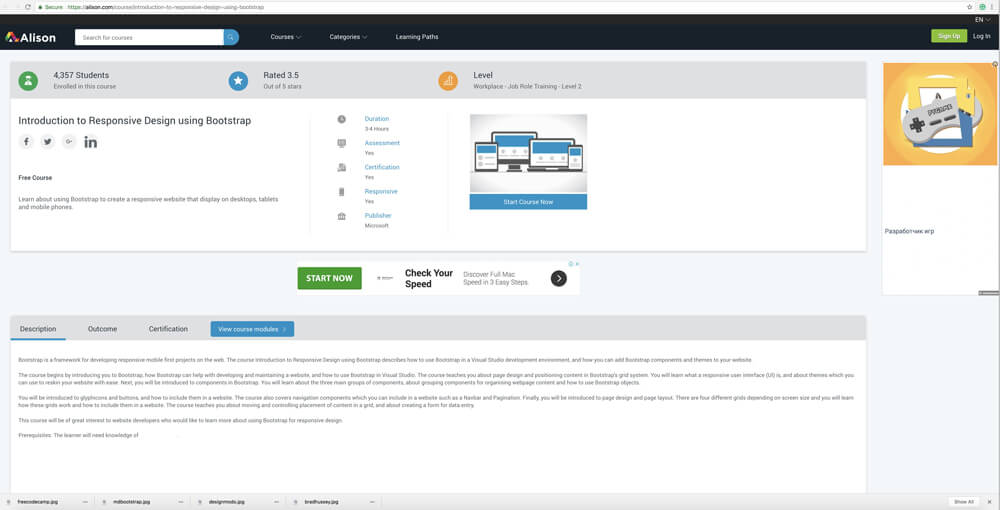Share course on Facebook

(26, 142)
